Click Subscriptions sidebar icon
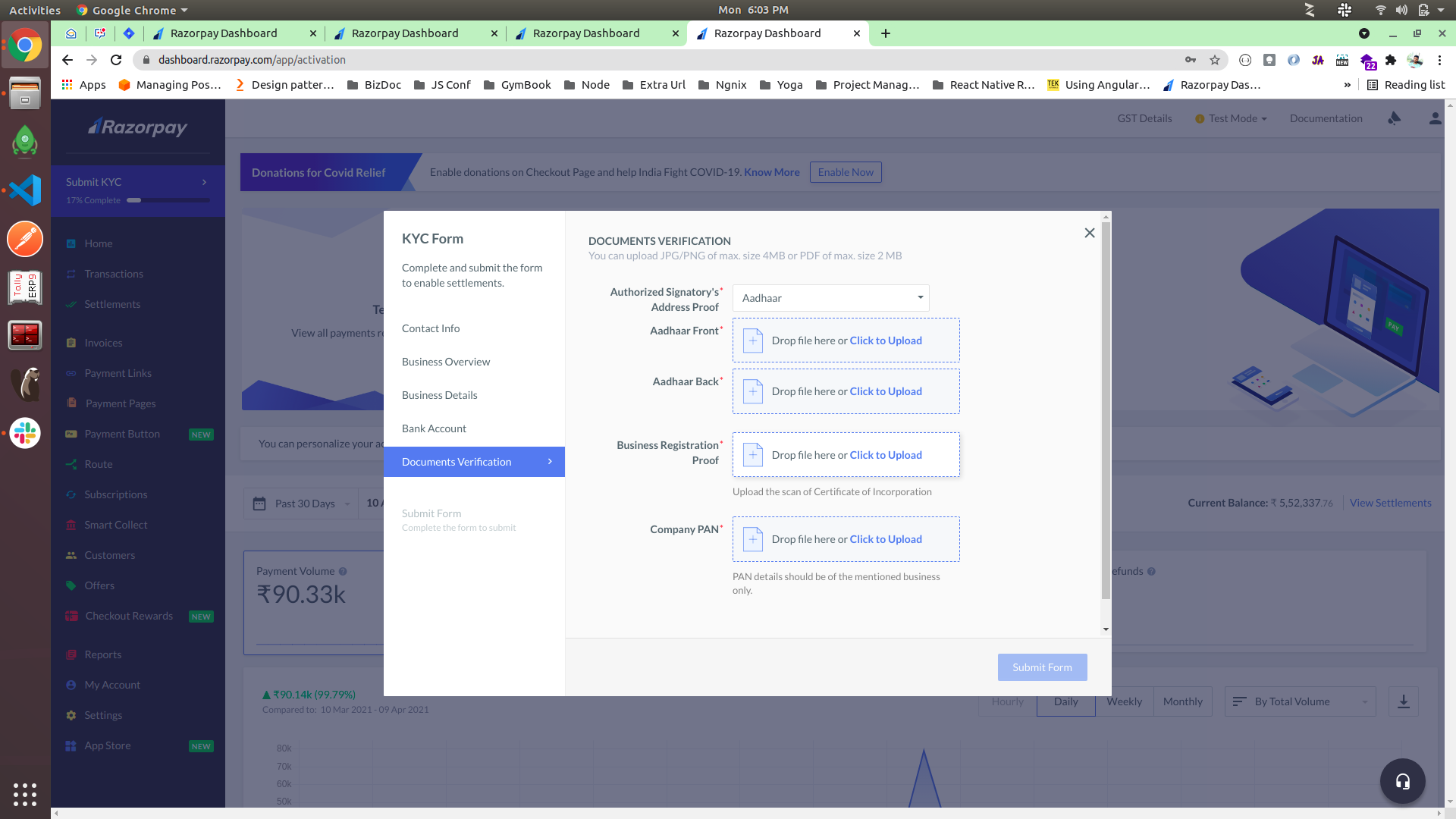Image resolution: width=1456 pixels, height=819 pixels. pos(71,494)
